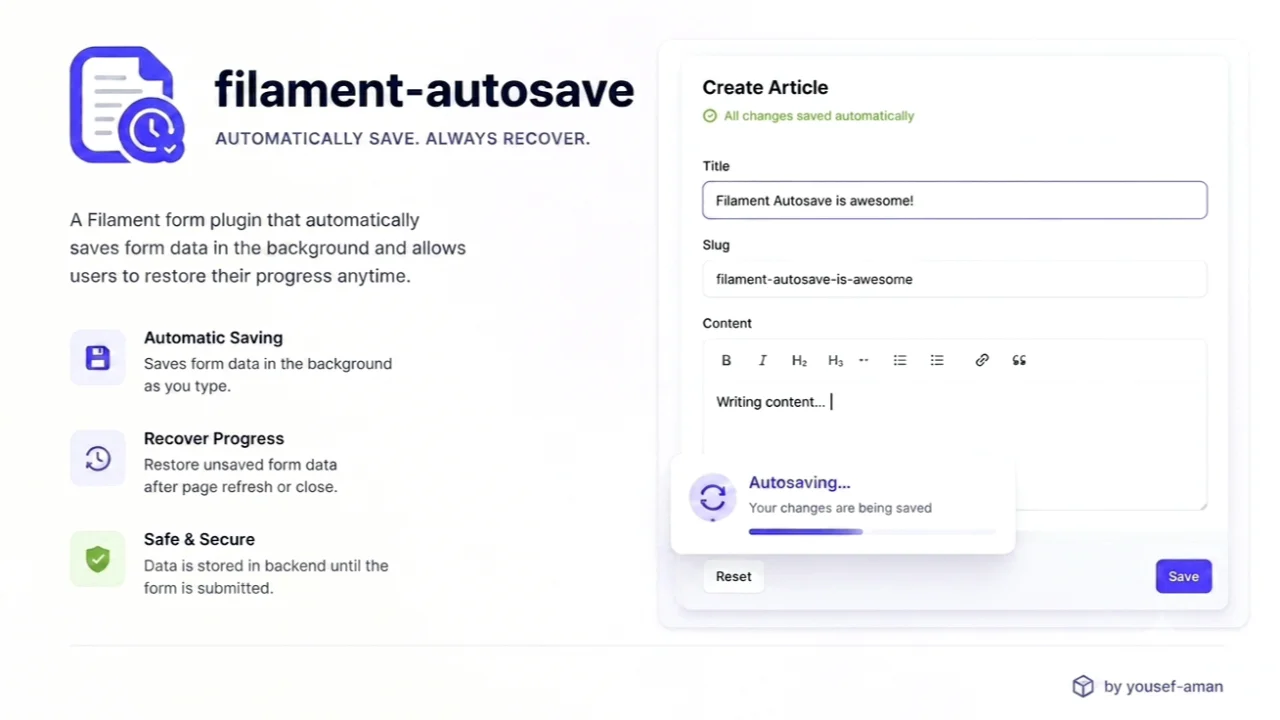
Task: Click the Recover Progress history clock icon
Action: (97, 458)
